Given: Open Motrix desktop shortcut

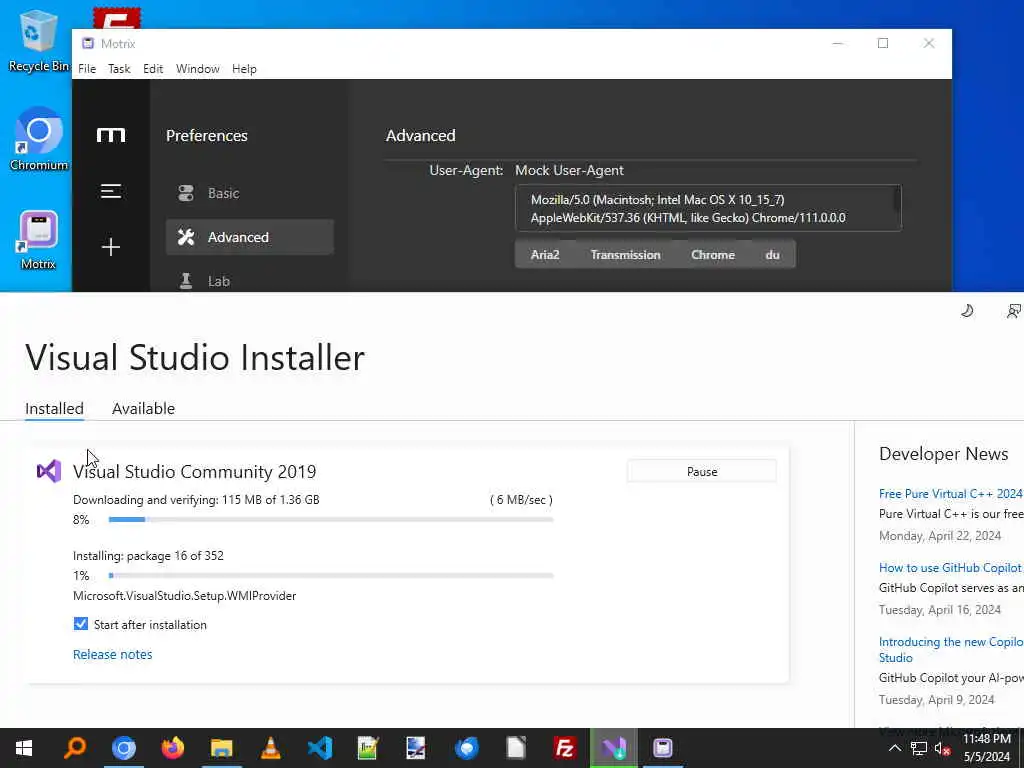Looking at the screenshot, I should click(39, 240).
